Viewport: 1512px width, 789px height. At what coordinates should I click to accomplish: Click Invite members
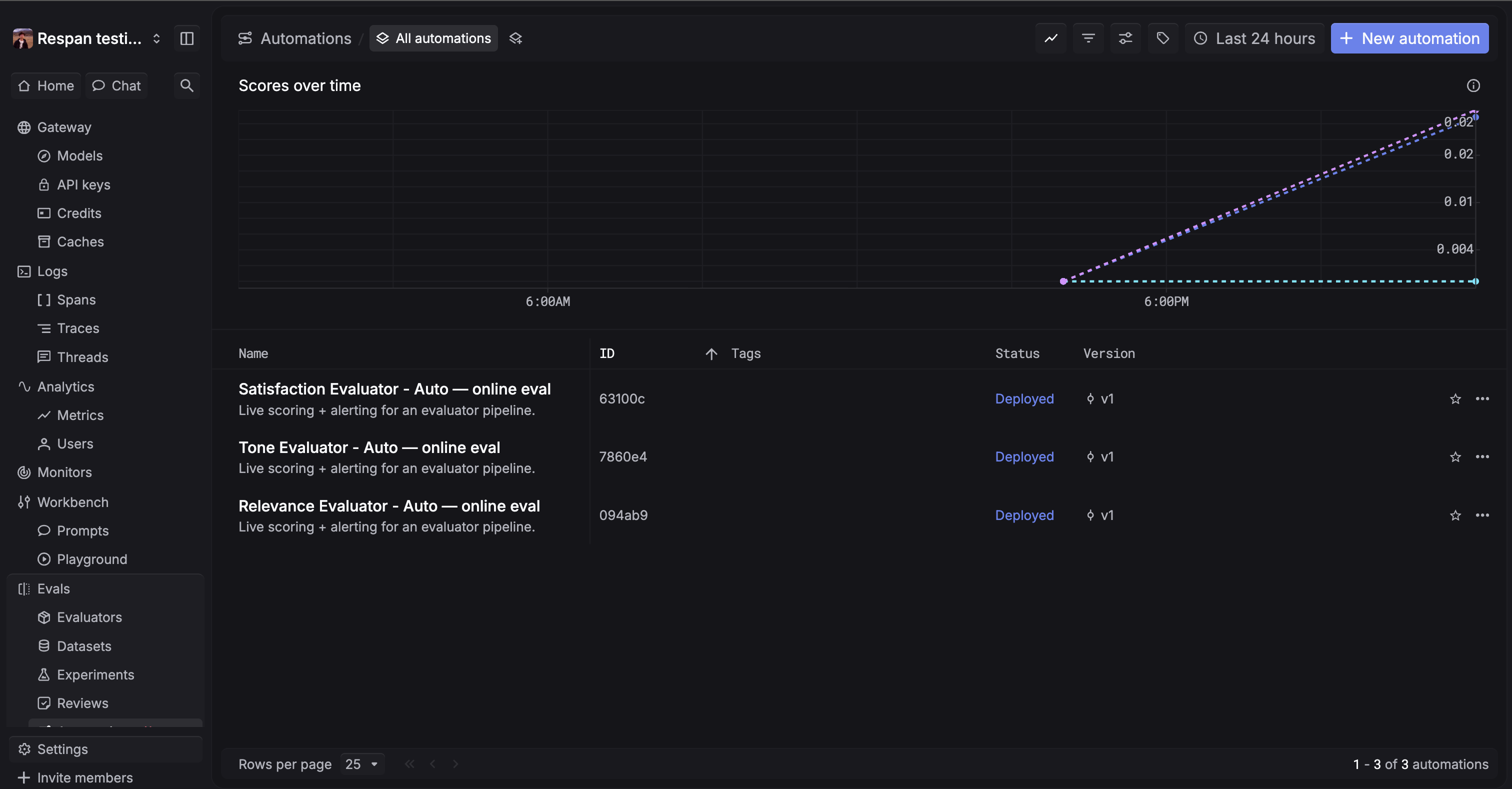pyautogui.click(x=75, y=778)
